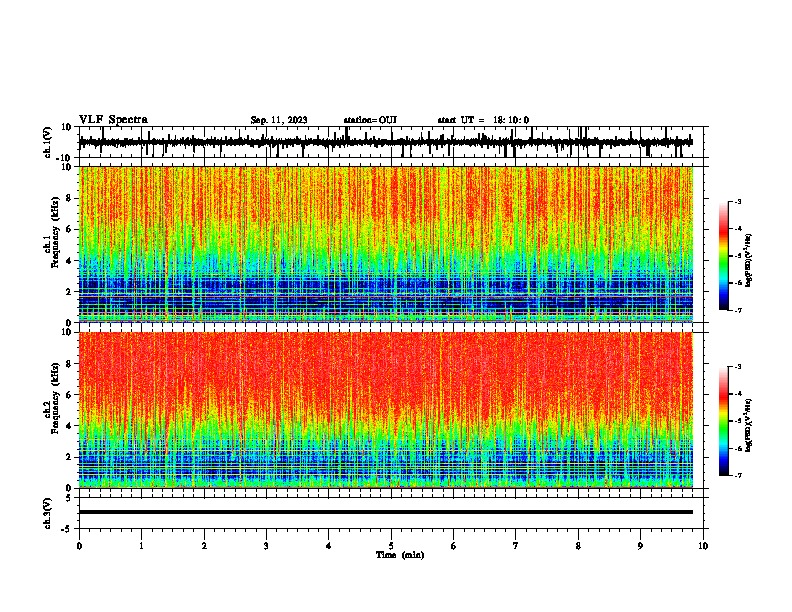Click the 'start UT = 18:10:0' label
Screen dimensions: 792x612
click(483, 120)
